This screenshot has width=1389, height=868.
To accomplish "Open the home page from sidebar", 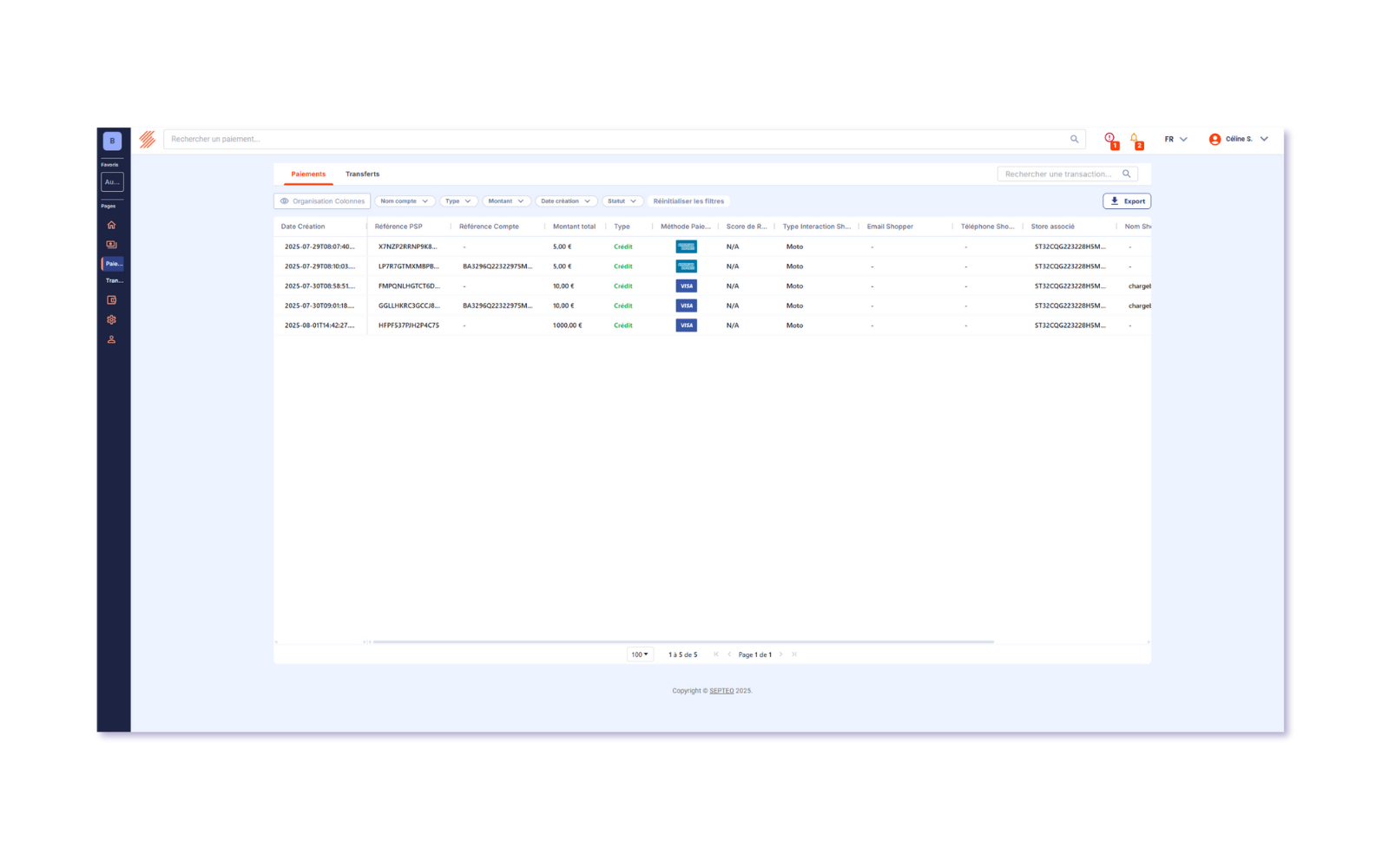I will [111, 225].
